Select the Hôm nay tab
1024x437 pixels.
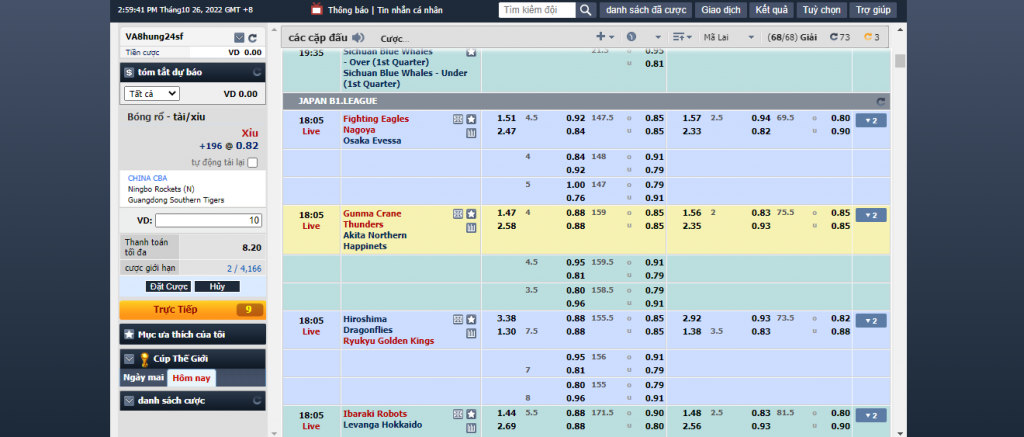point(191,378)
